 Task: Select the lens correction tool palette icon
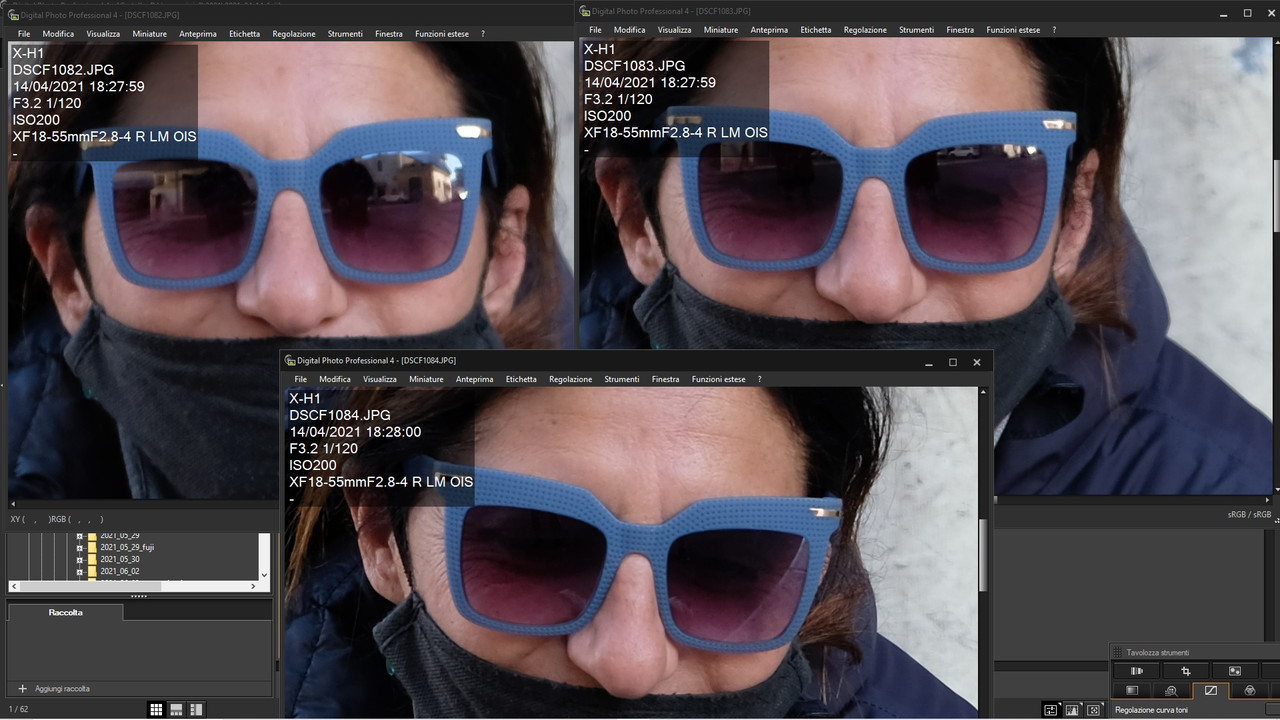(1136, 671)
